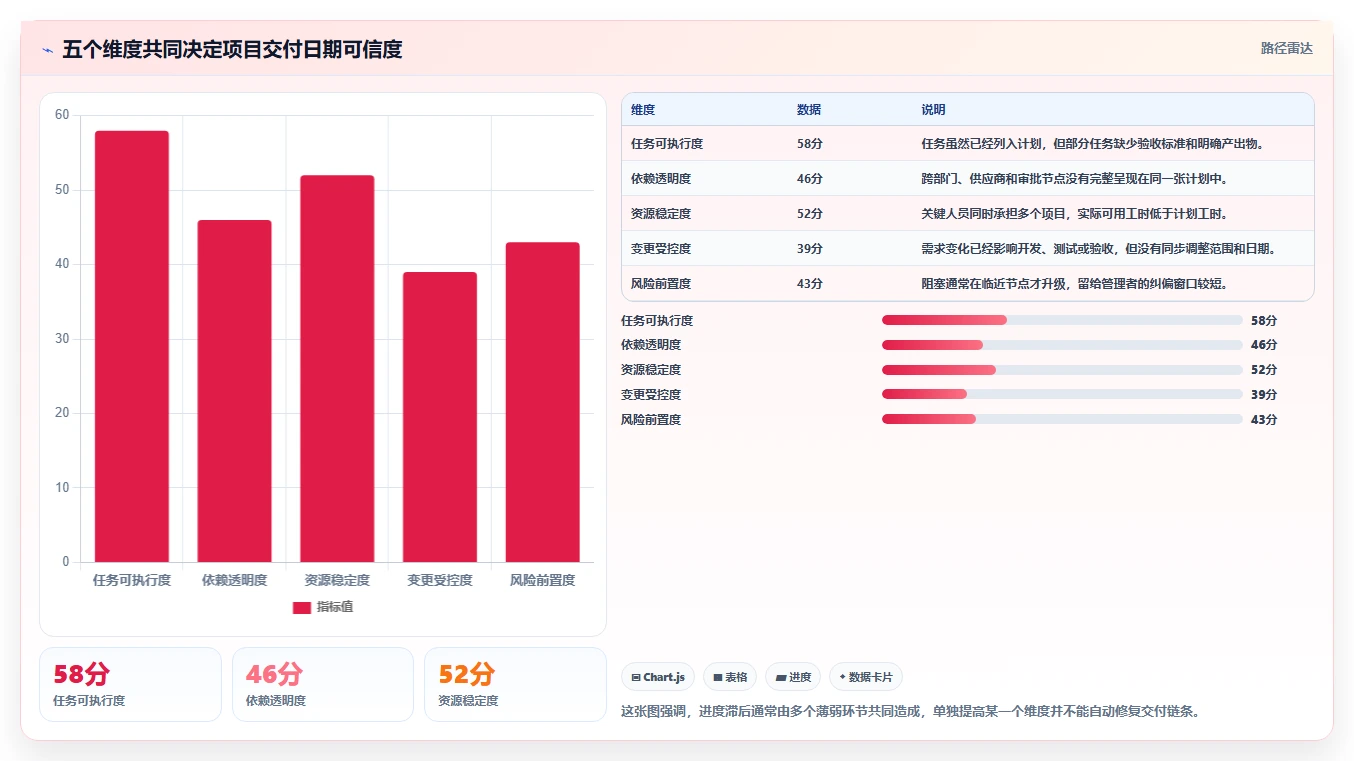This screenshot has height=761, width=1354.
Task: Select the 依赖透明度 table row cell
Action: click(x=661, y=179)
